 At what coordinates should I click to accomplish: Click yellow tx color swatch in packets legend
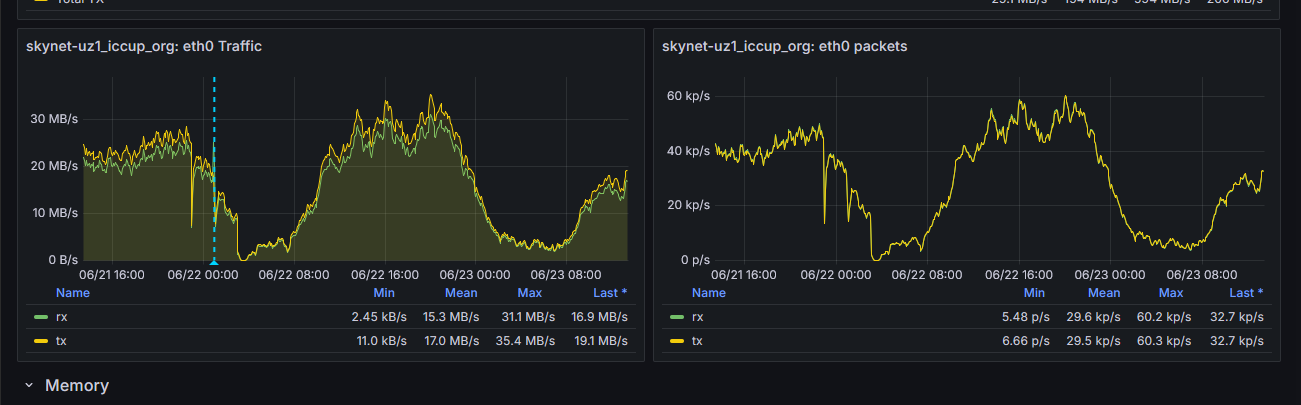[x=677, y=341]
